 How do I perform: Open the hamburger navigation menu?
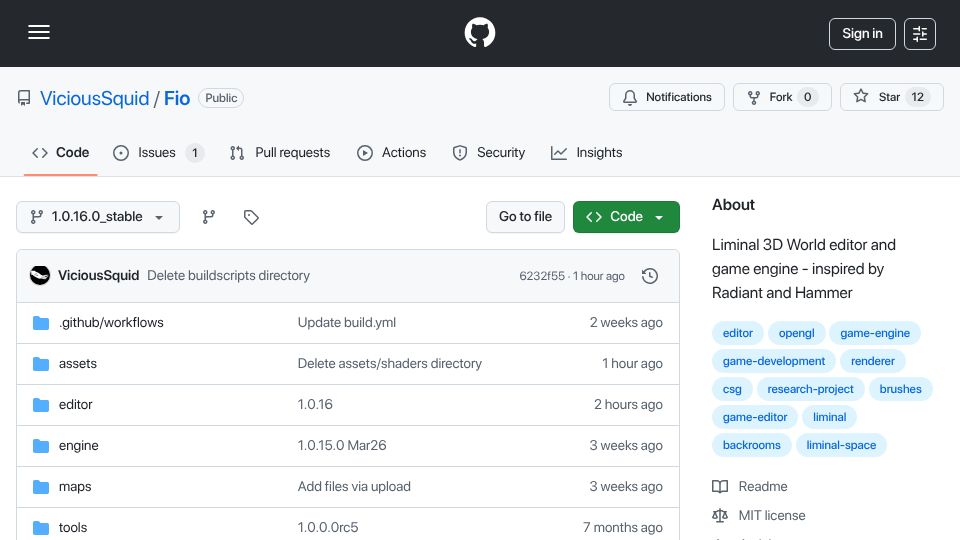[x=39, y=32]
